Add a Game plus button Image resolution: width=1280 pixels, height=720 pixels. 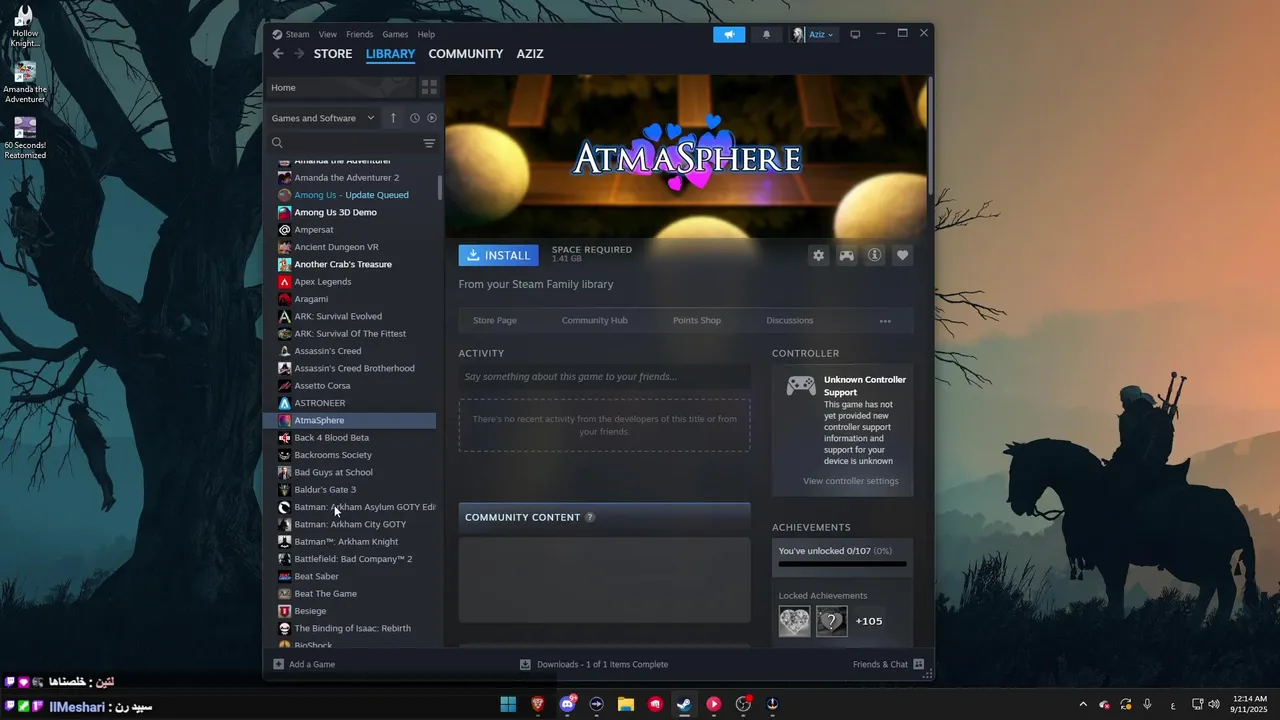point(304,664)
